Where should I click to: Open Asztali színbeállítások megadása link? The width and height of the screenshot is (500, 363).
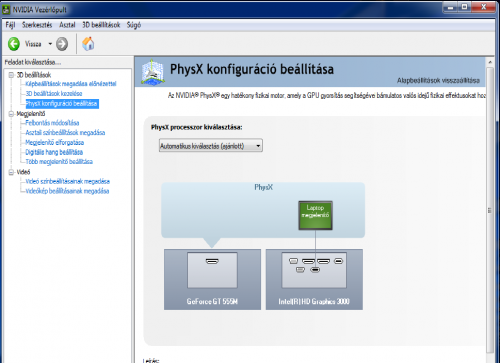[x=65, y=133]
